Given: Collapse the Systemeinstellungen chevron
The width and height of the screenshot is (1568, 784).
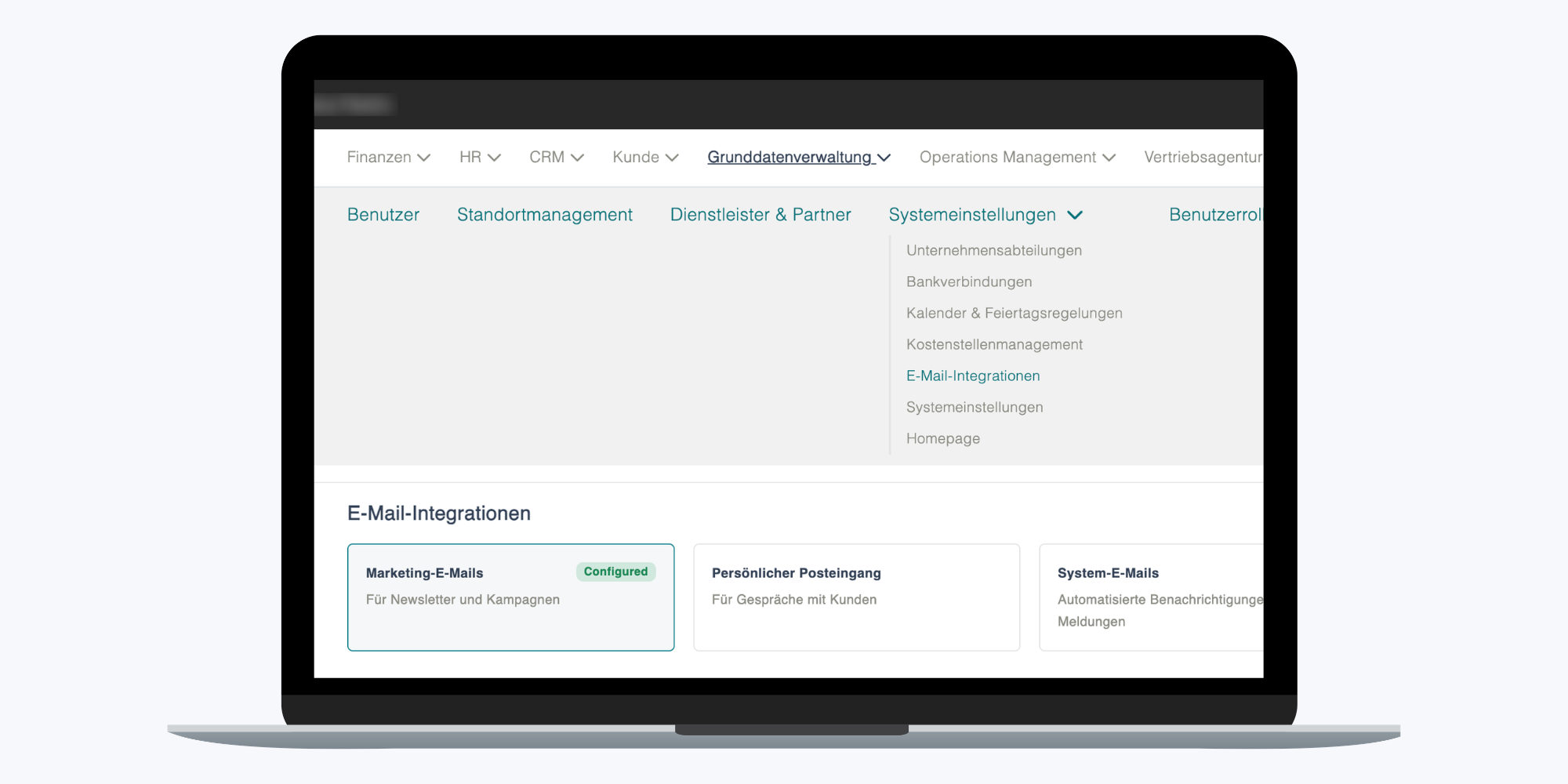Looking at the screenshot, I should [x=1075, y=215].
